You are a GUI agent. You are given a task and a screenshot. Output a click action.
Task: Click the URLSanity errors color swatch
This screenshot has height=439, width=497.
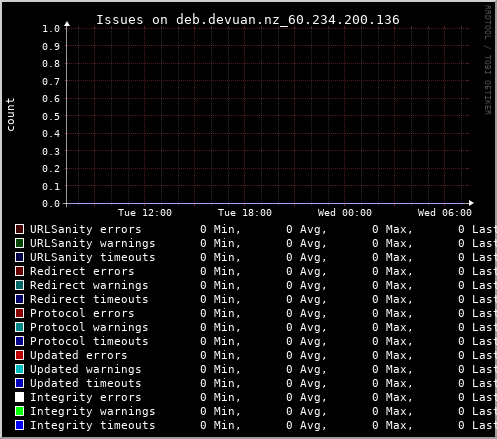click(x=20, y=229)
